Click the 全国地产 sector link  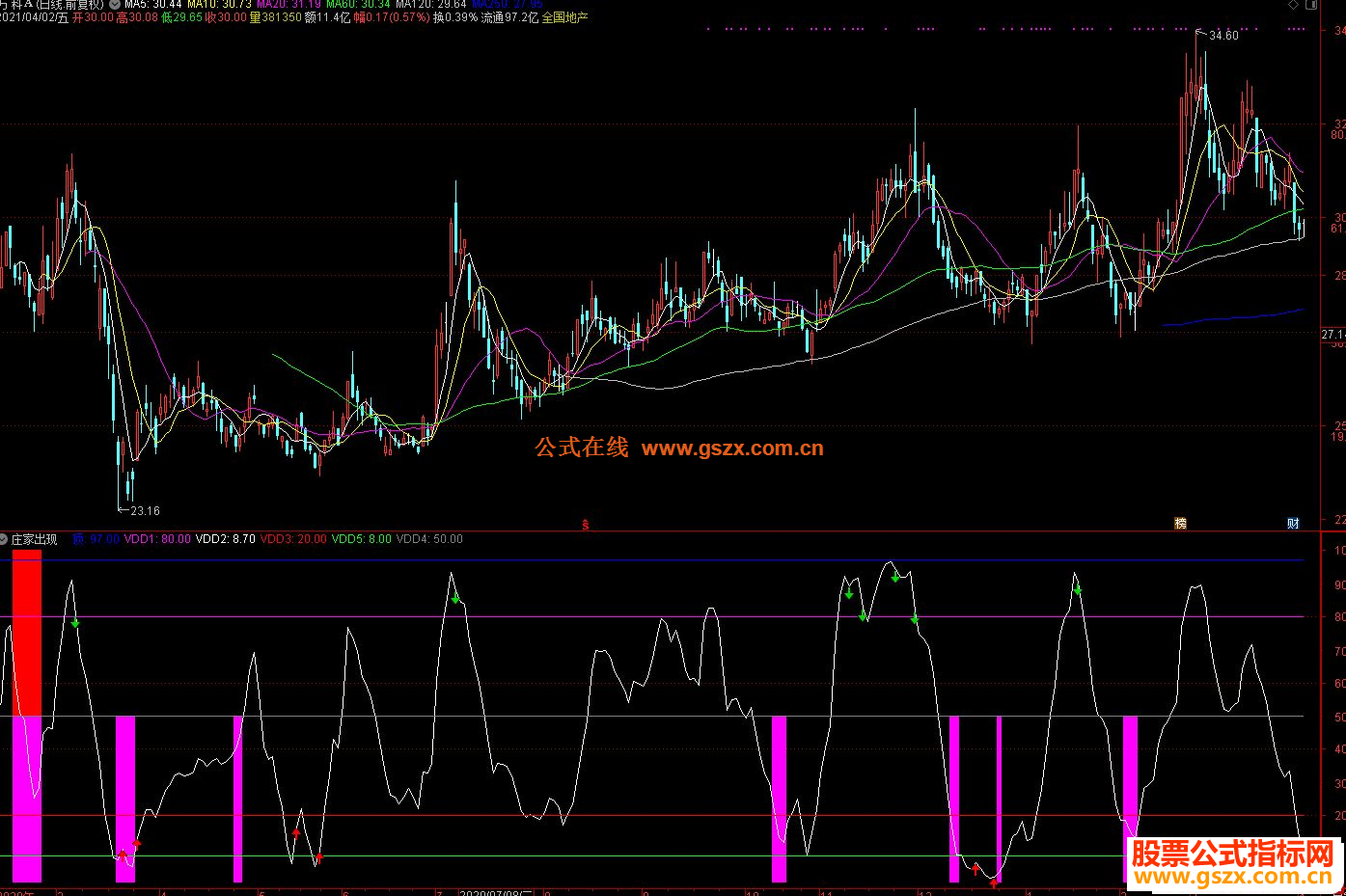565,17
